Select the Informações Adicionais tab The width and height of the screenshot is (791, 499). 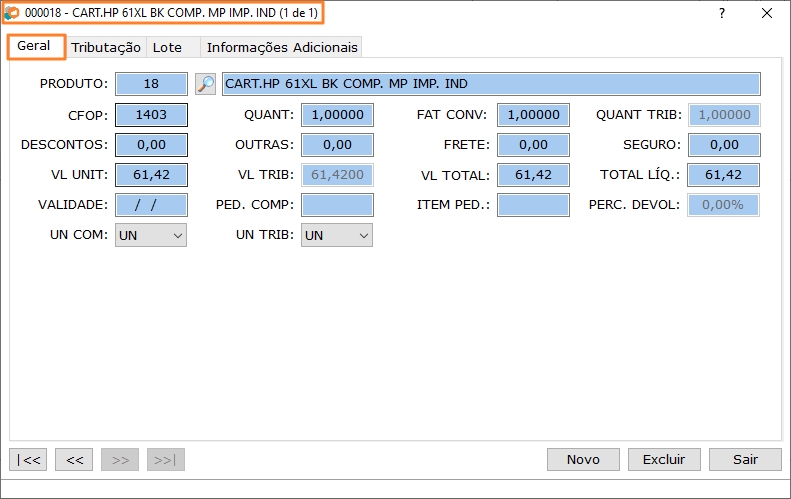281,47
